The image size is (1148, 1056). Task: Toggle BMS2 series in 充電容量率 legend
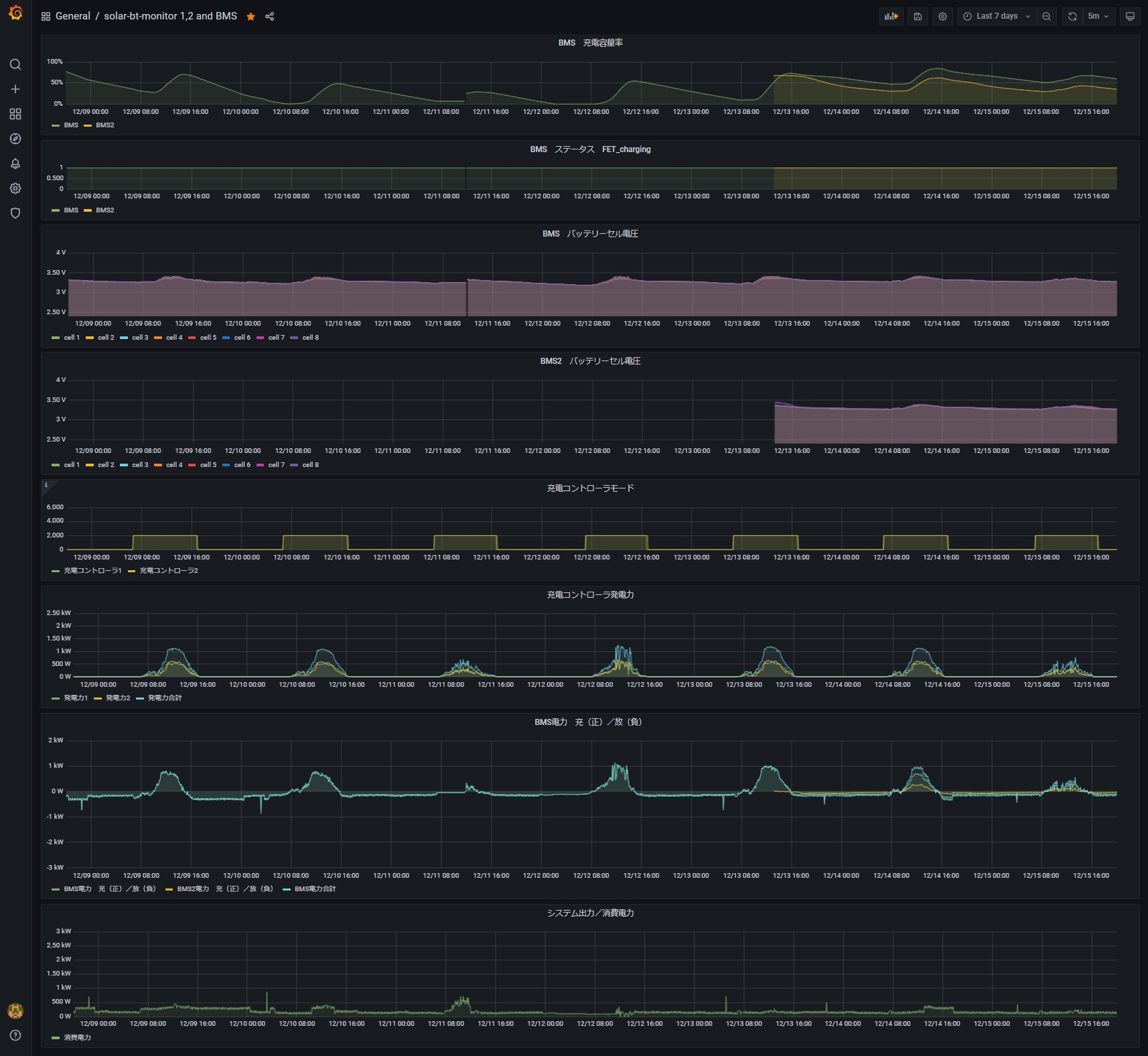tap(104, 125)
